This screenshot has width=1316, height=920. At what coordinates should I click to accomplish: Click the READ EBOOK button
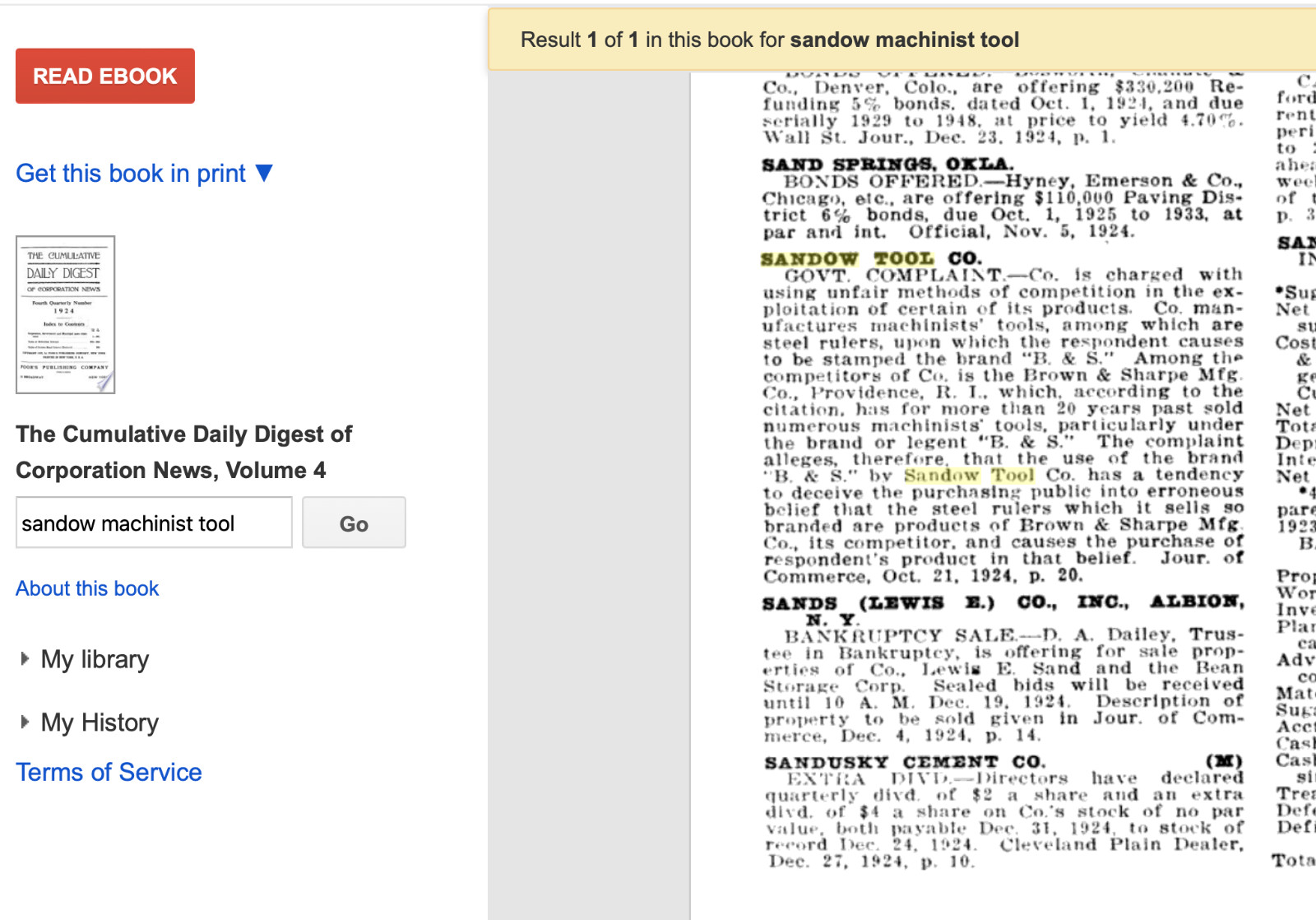tap(105, 76)
